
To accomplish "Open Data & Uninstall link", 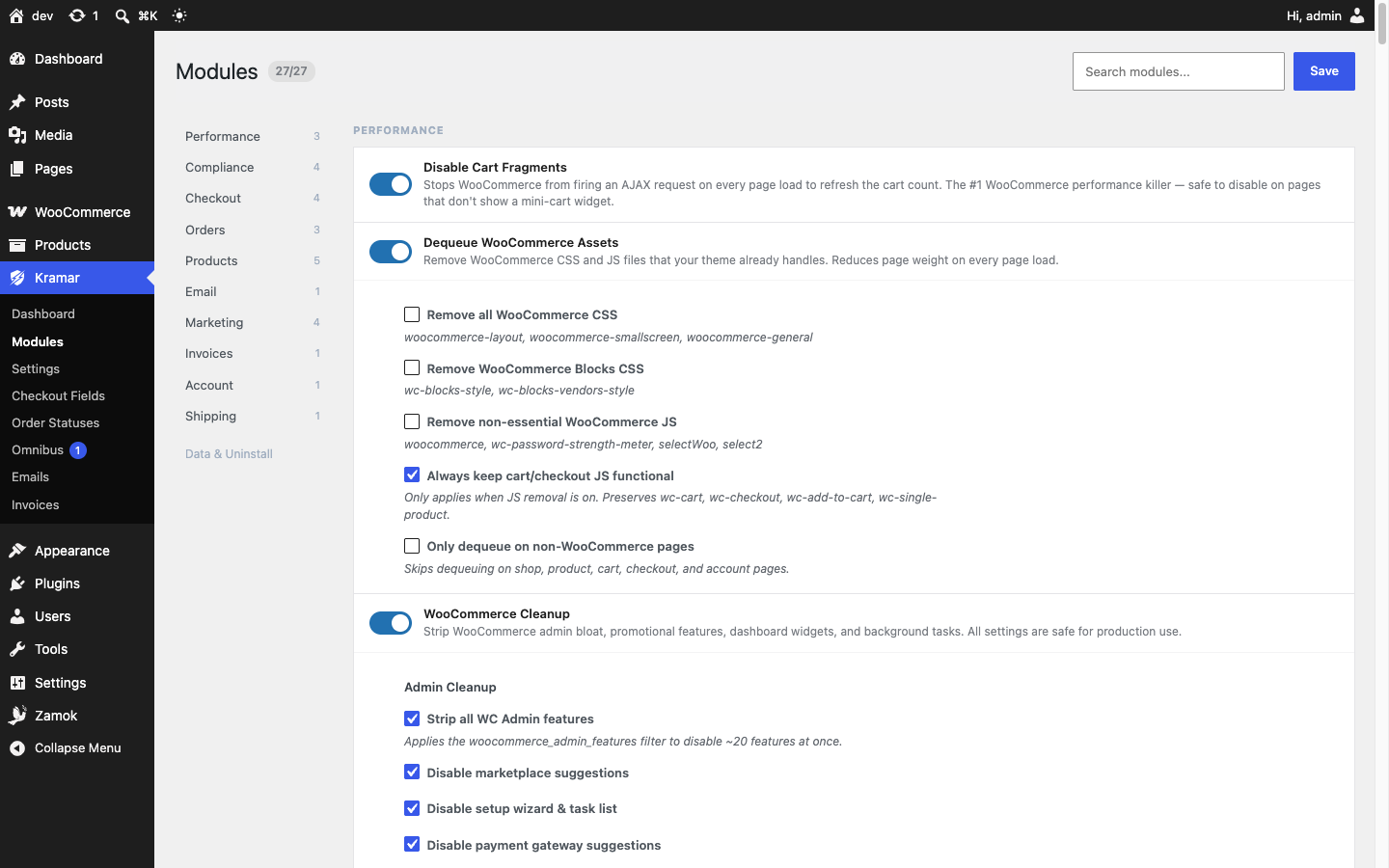I will [229, 453].
